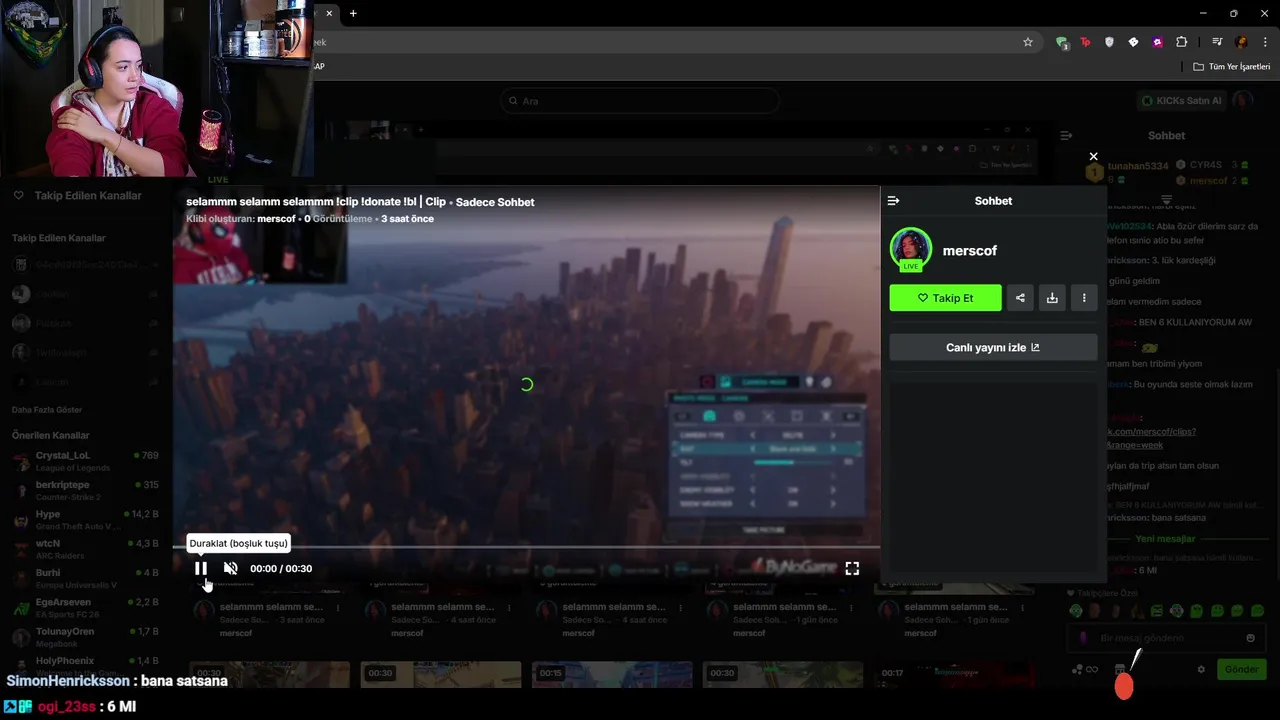Follow merscof with Takip Et button
1280x720 pixels.
tap(945, 298)
